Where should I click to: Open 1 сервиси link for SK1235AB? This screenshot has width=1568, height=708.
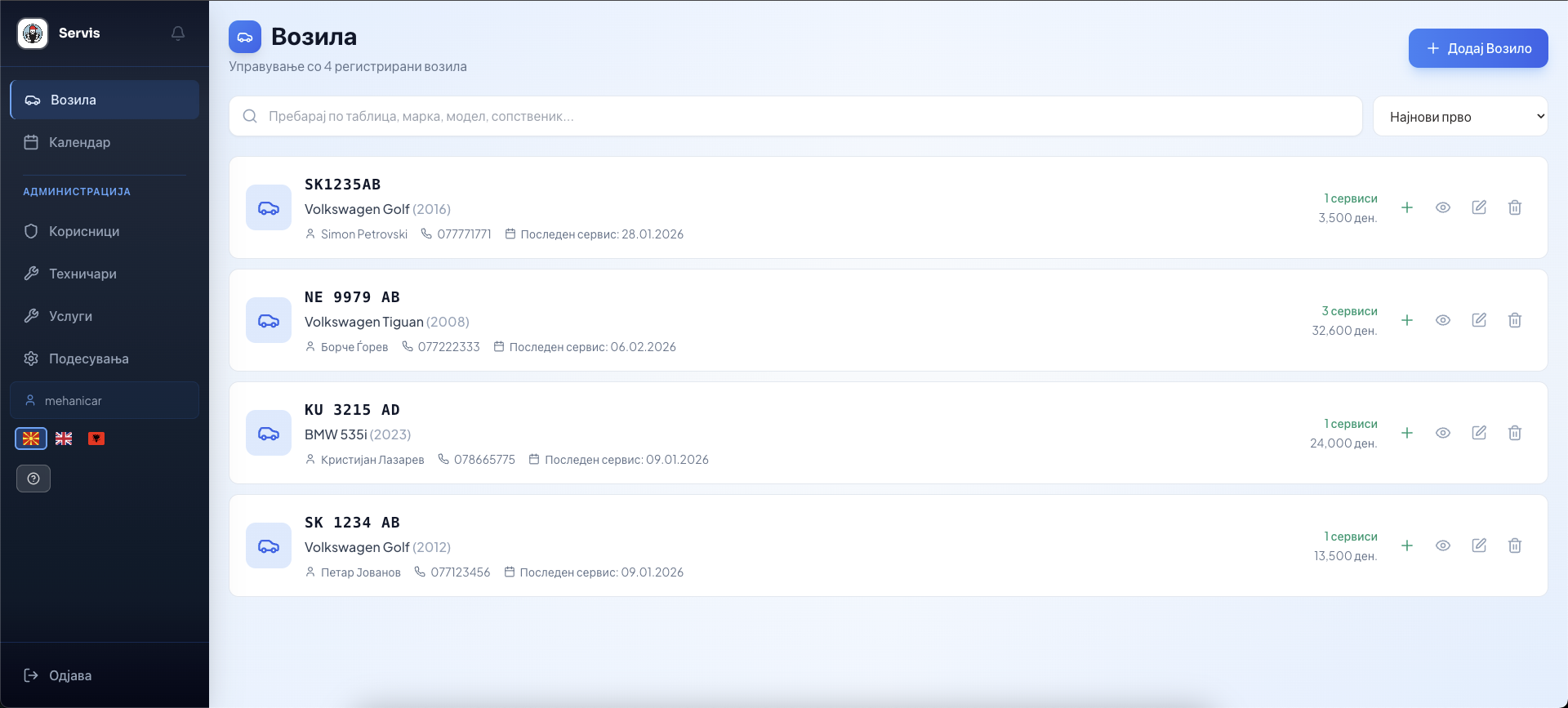[1351, 198]
